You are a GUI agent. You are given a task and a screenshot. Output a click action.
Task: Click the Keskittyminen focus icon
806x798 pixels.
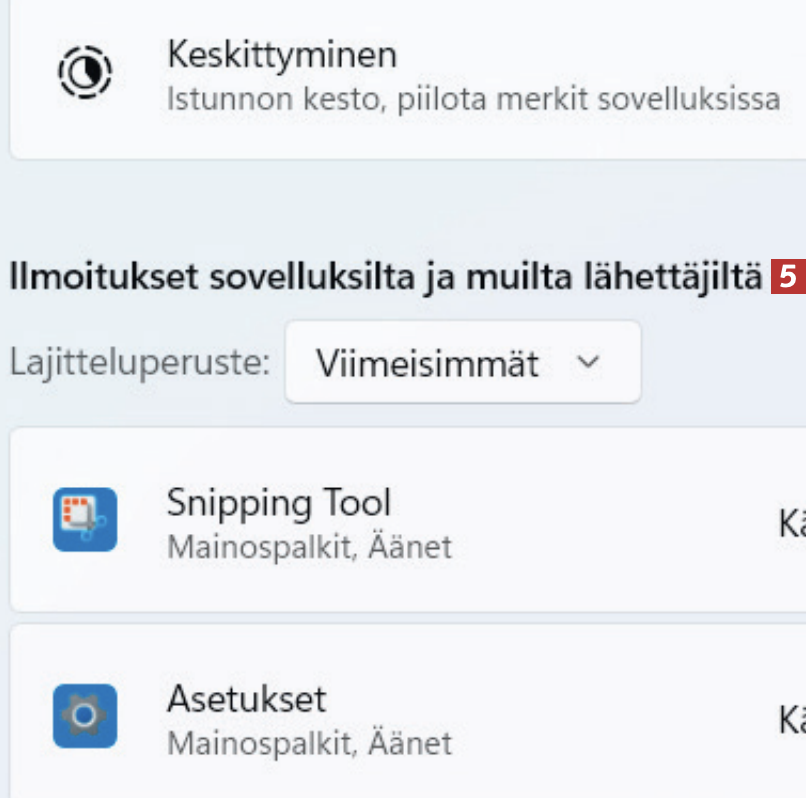click(85, 72)
